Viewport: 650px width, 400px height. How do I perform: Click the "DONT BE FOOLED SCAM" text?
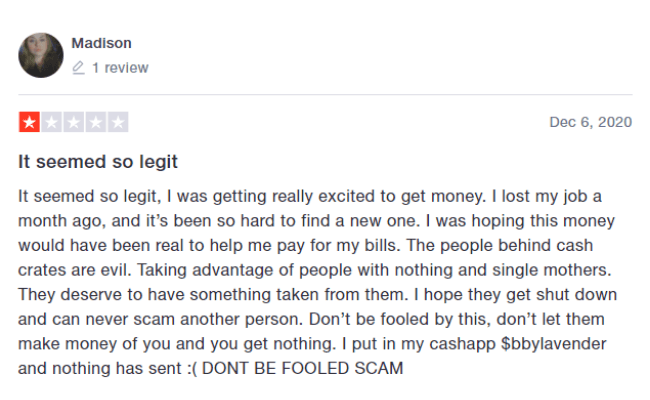tap(302, 368)
